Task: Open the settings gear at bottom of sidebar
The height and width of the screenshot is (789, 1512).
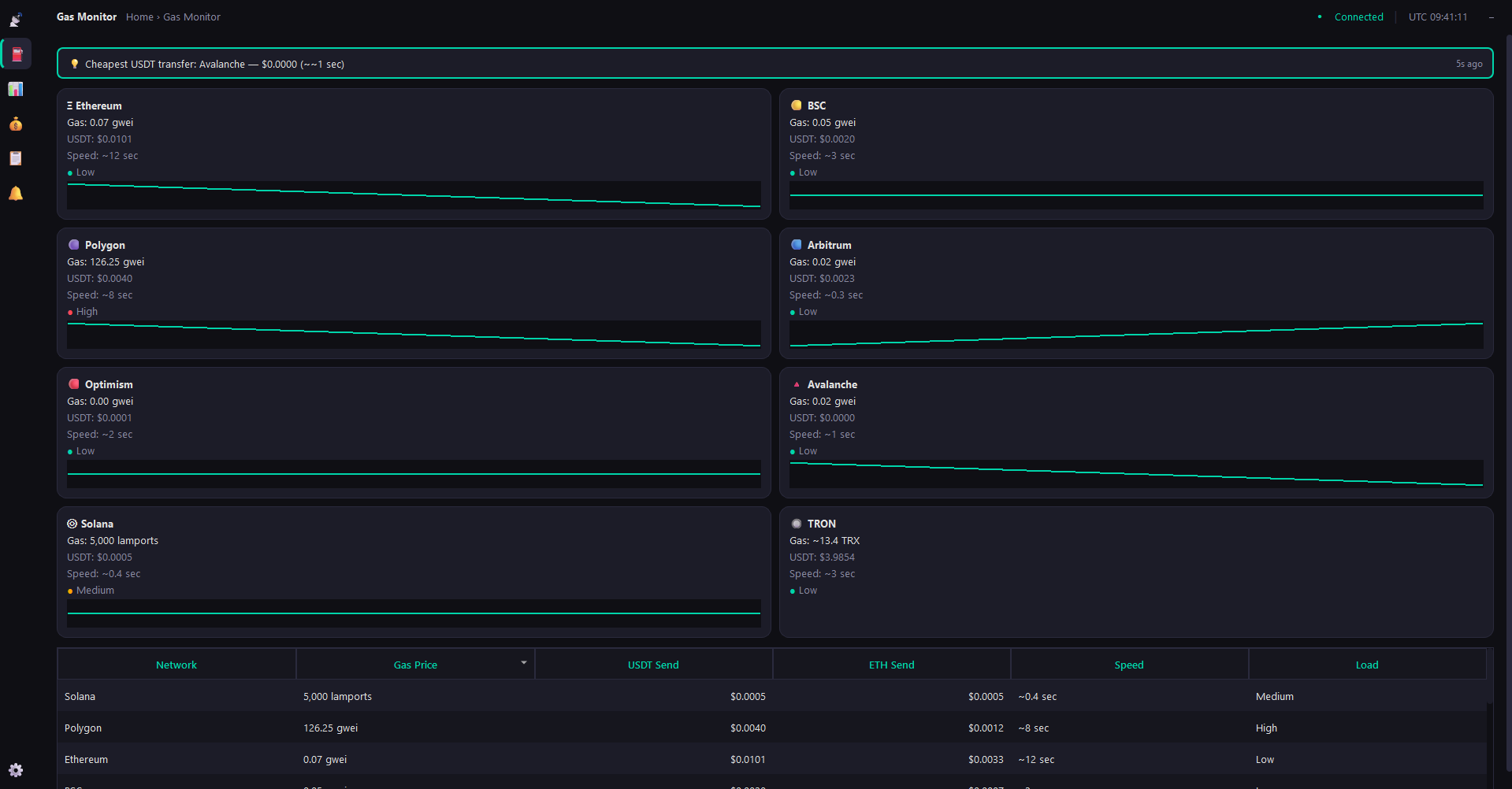Action: [x=16, y=770]
